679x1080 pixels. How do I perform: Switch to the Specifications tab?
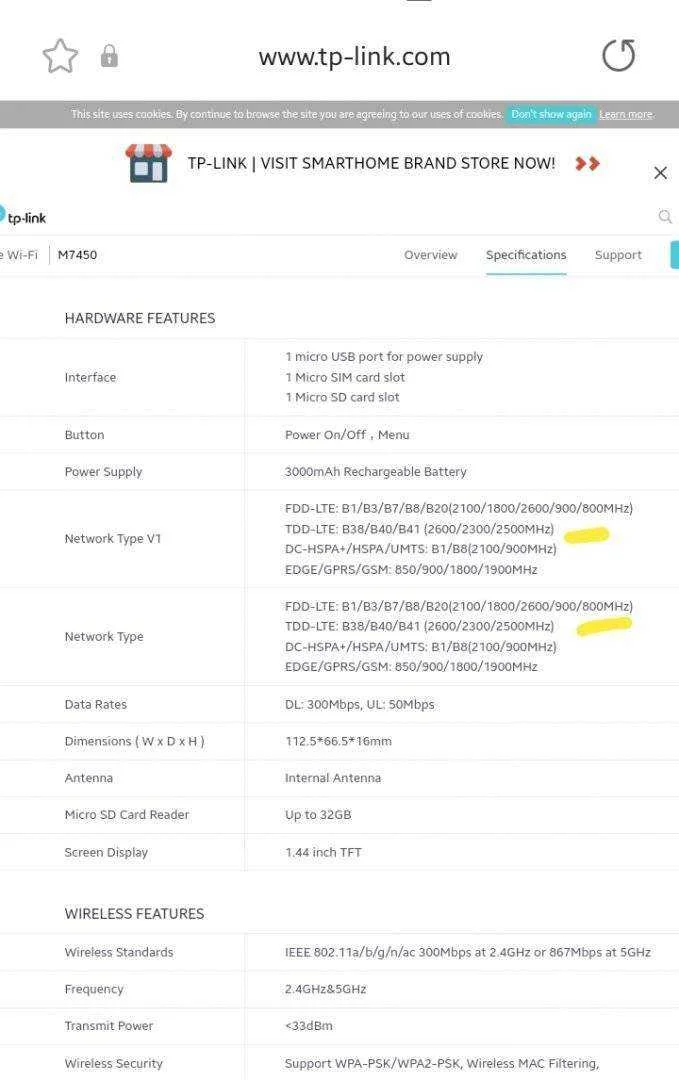pyautogui.click(x=526, y=255)
